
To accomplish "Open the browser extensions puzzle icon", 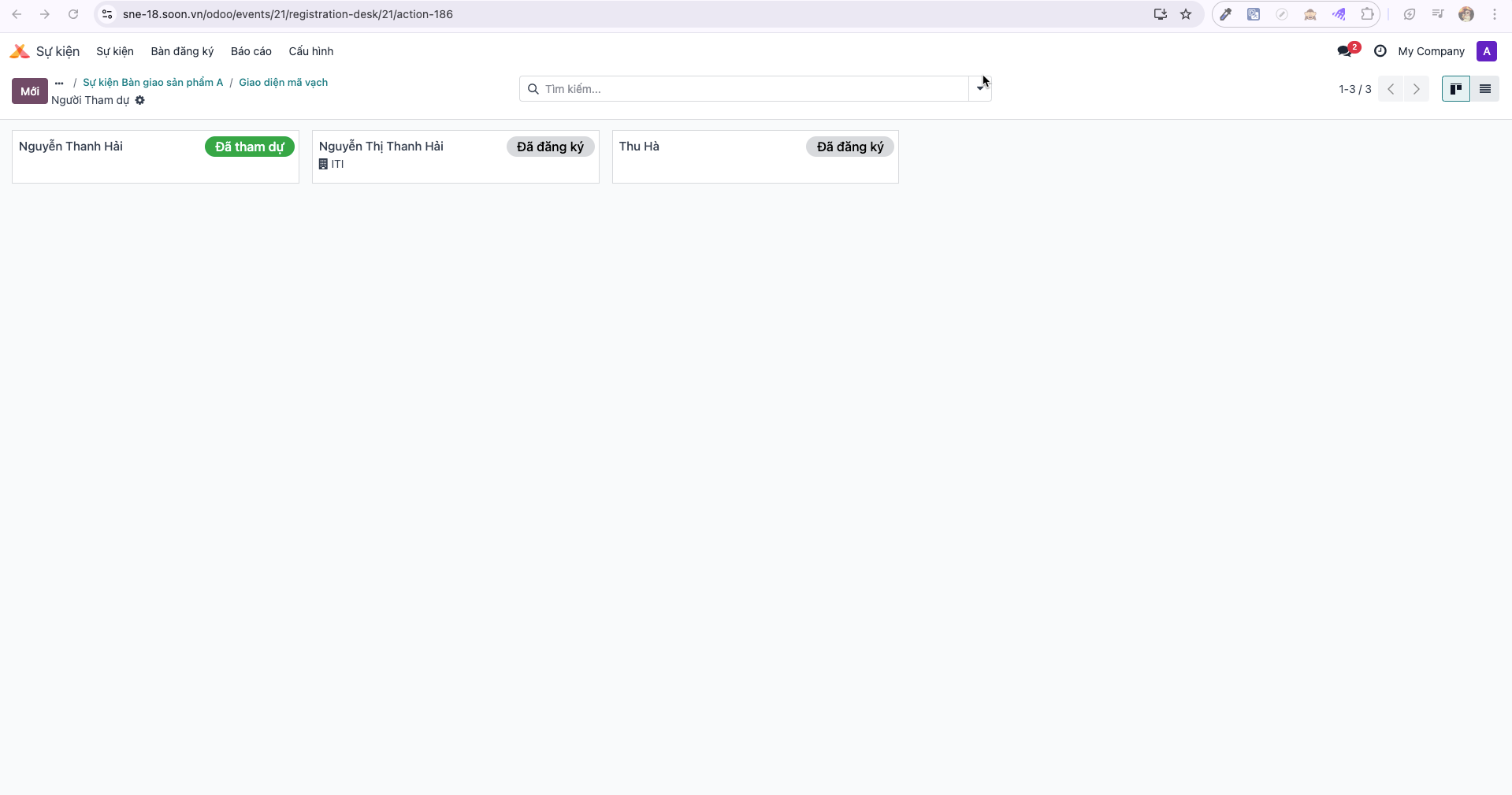I will 1367,14.
